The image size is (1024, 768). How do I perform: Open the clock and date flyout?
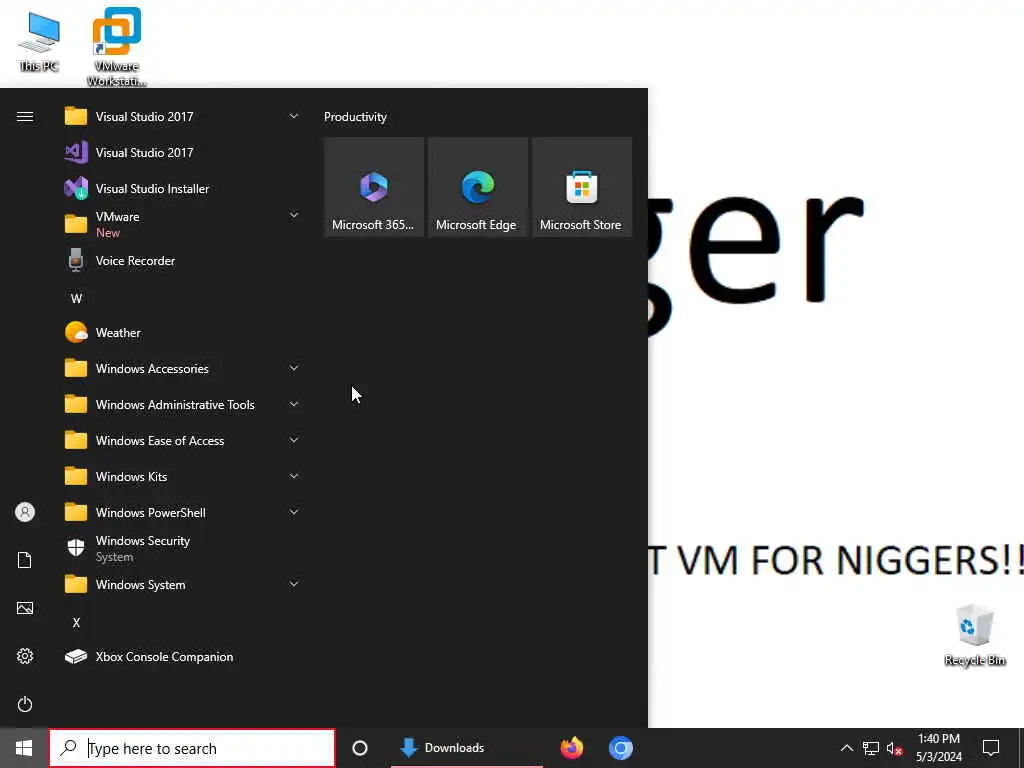(938, 748)
